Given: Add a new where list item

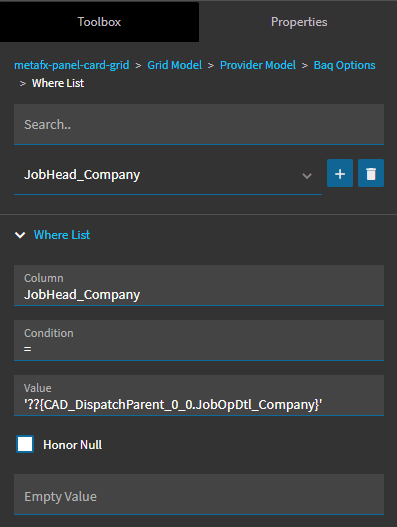Looking at the screenshot, I should pos(340,173).
